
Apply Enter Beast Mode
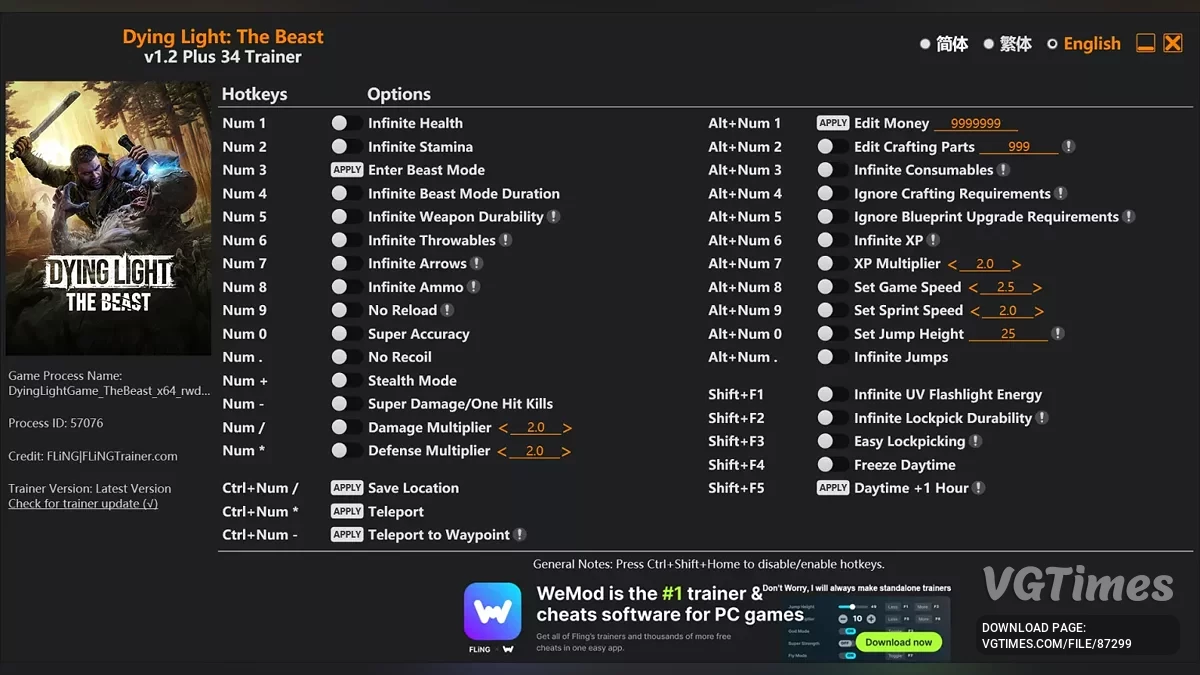(347, 170)
